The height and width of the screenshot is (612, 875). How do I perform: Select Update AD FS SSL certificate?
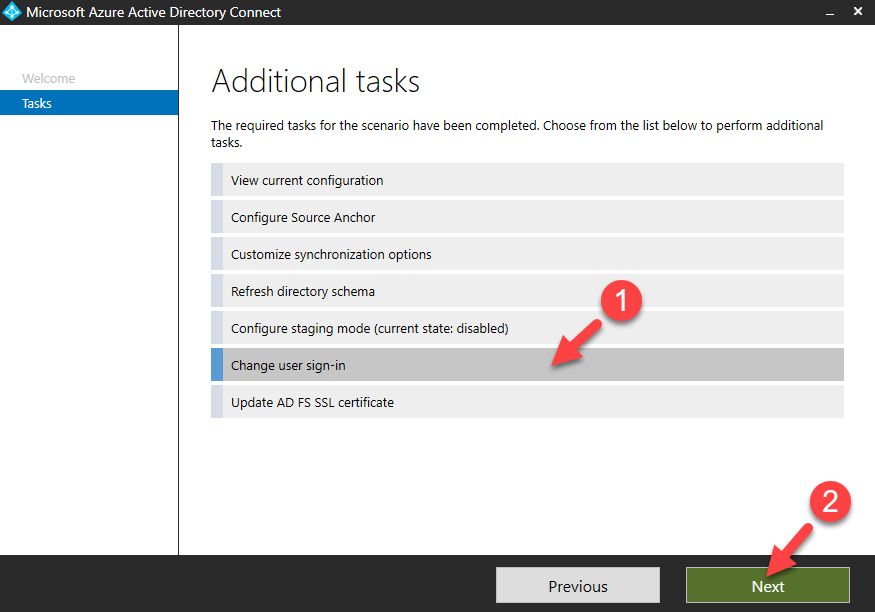527,402
